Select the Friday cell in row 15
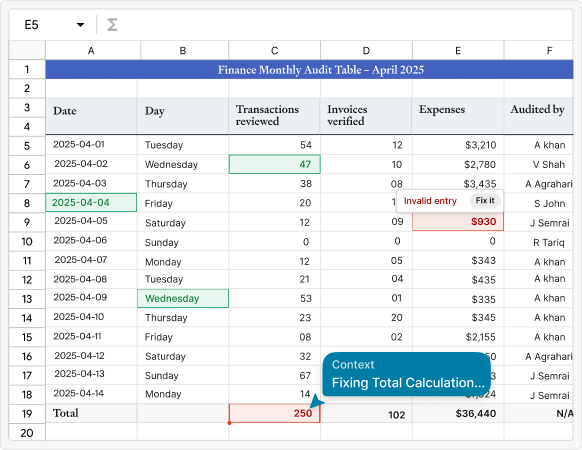Viewport: 582px width, 450px height. pos(183,337)
